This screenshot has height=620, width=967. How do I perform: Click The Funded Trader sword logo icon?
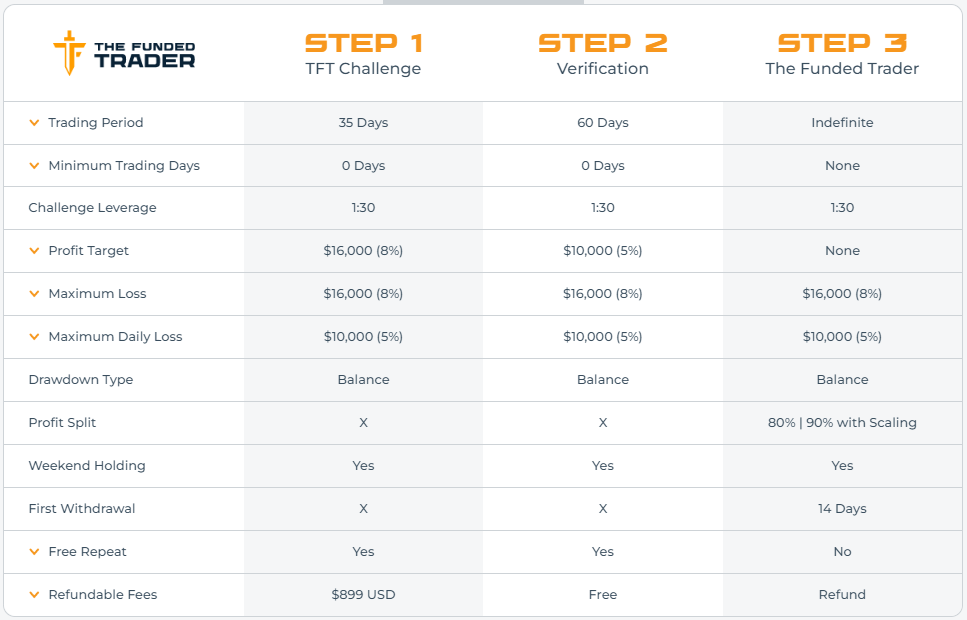pos(69,53)
